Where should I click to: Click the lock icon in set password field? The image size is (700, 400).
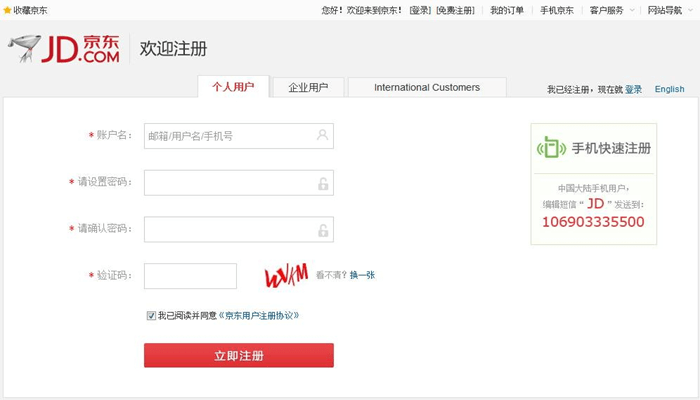click(x=322, y=183)
